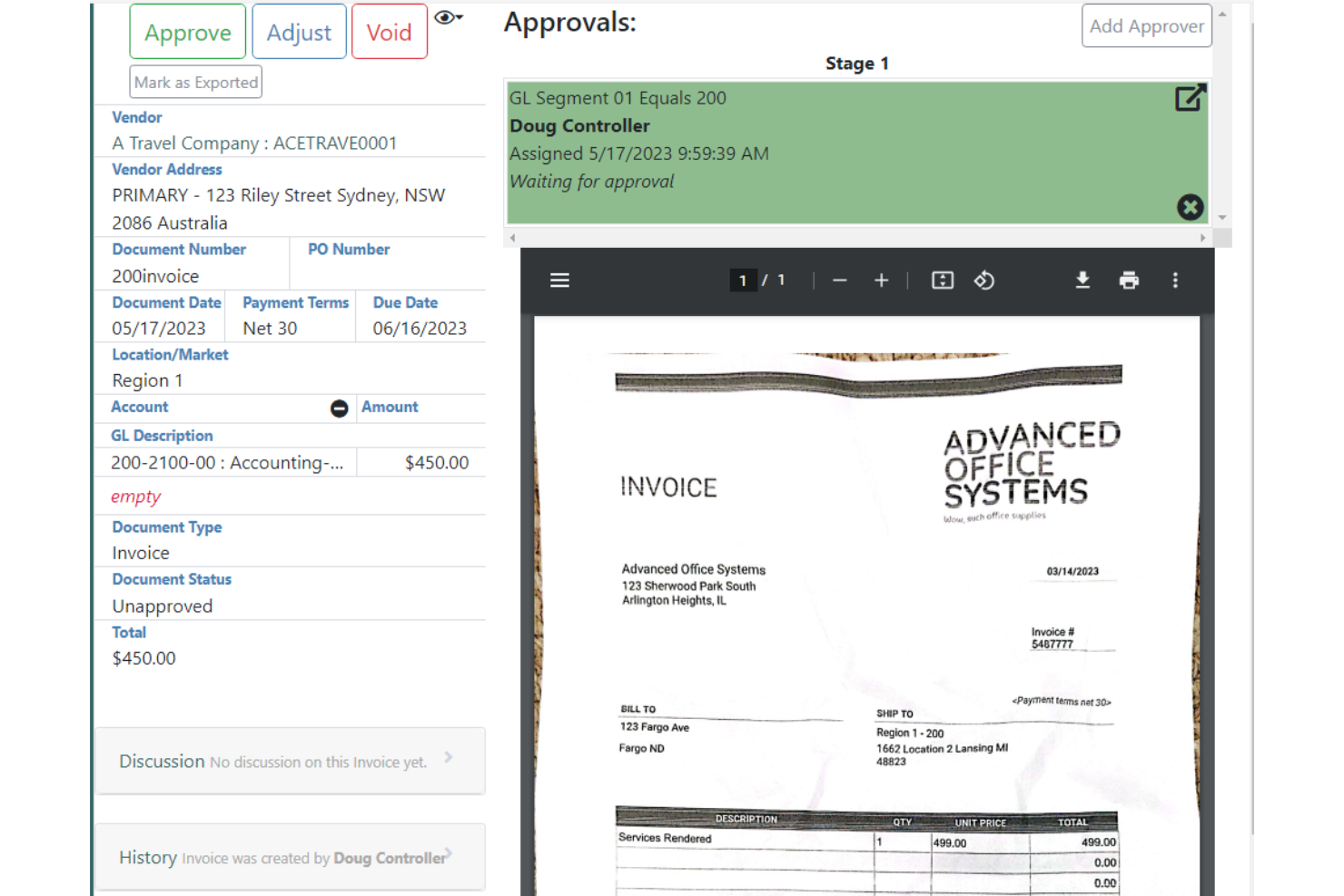Select vendor A Travel Company : ACETRAVE0001

click(x=254, y=143)
